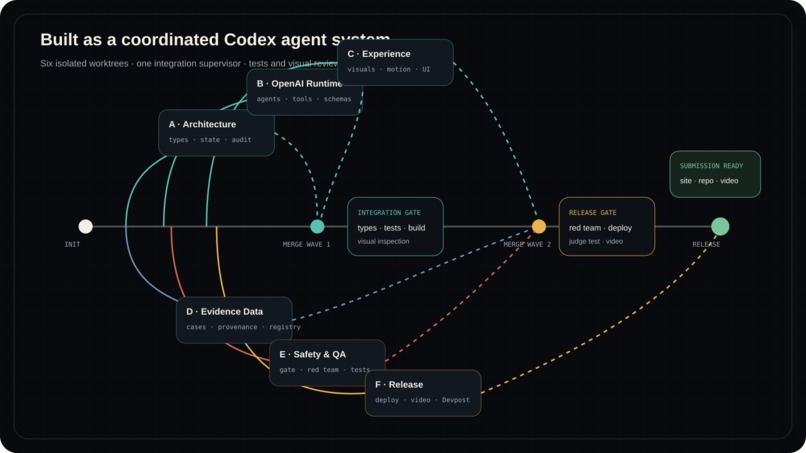Viewport: 806px width, 453px height.
Task: Click 'agents · tools · schemas' text
Action: (304, 99)
